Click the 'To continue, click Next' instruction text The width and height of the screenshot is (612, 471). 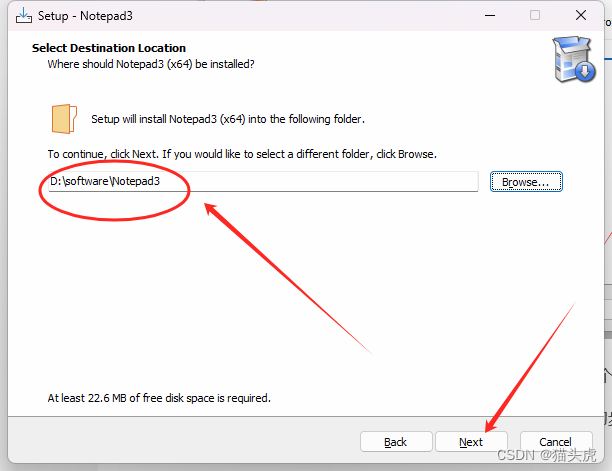[242, 154]
